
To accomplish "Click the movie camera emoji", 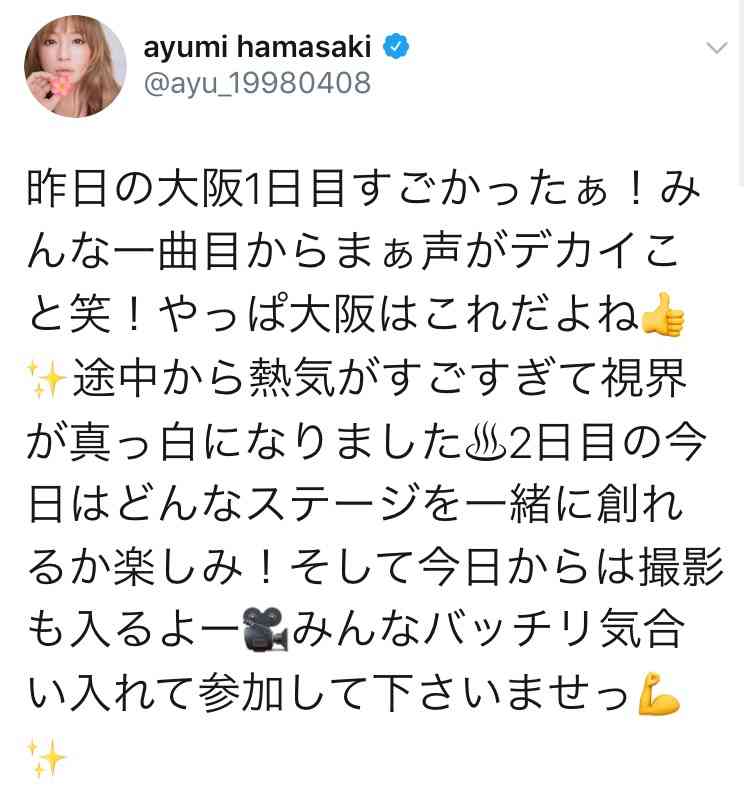I will (266, 629).
